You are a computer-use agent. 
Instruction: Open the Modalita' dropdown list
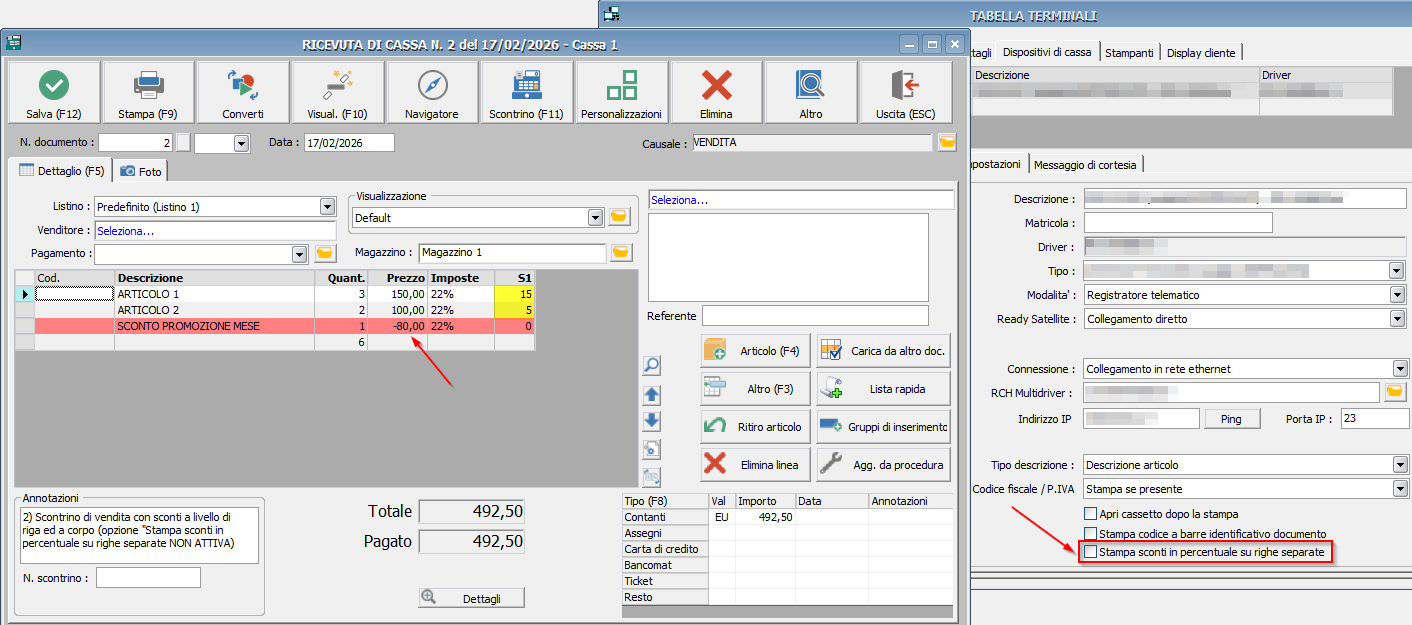click(x=1397, y=295)
